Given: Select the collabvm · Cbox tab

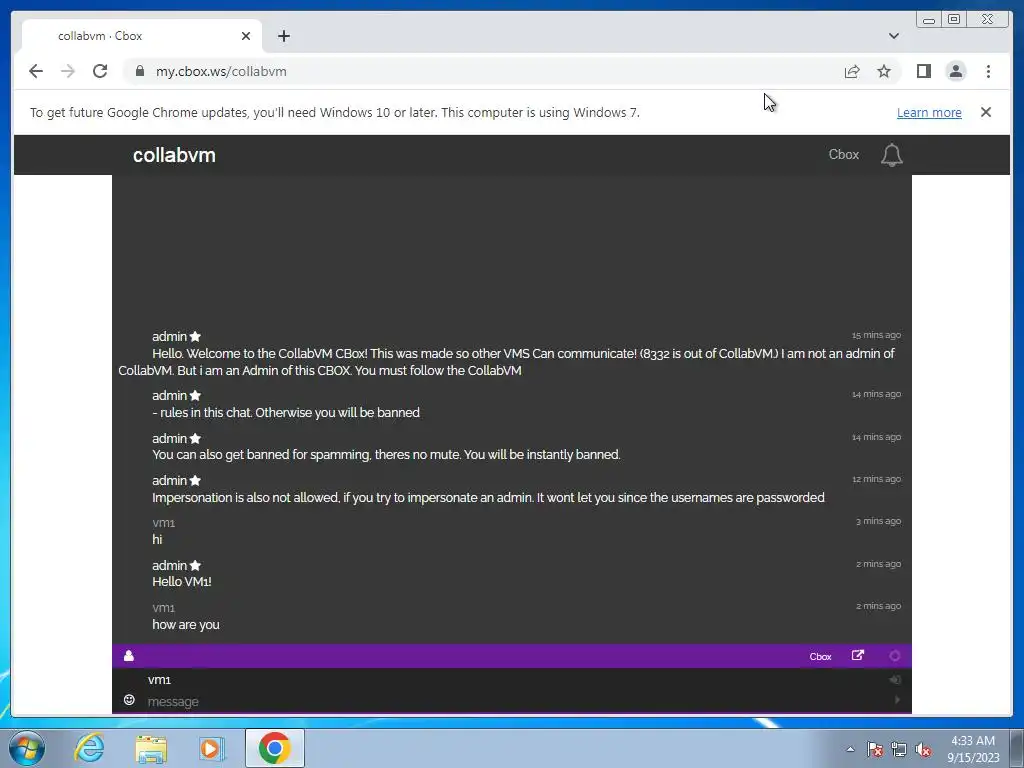Looking at the screenshot, I should [142, 36].
